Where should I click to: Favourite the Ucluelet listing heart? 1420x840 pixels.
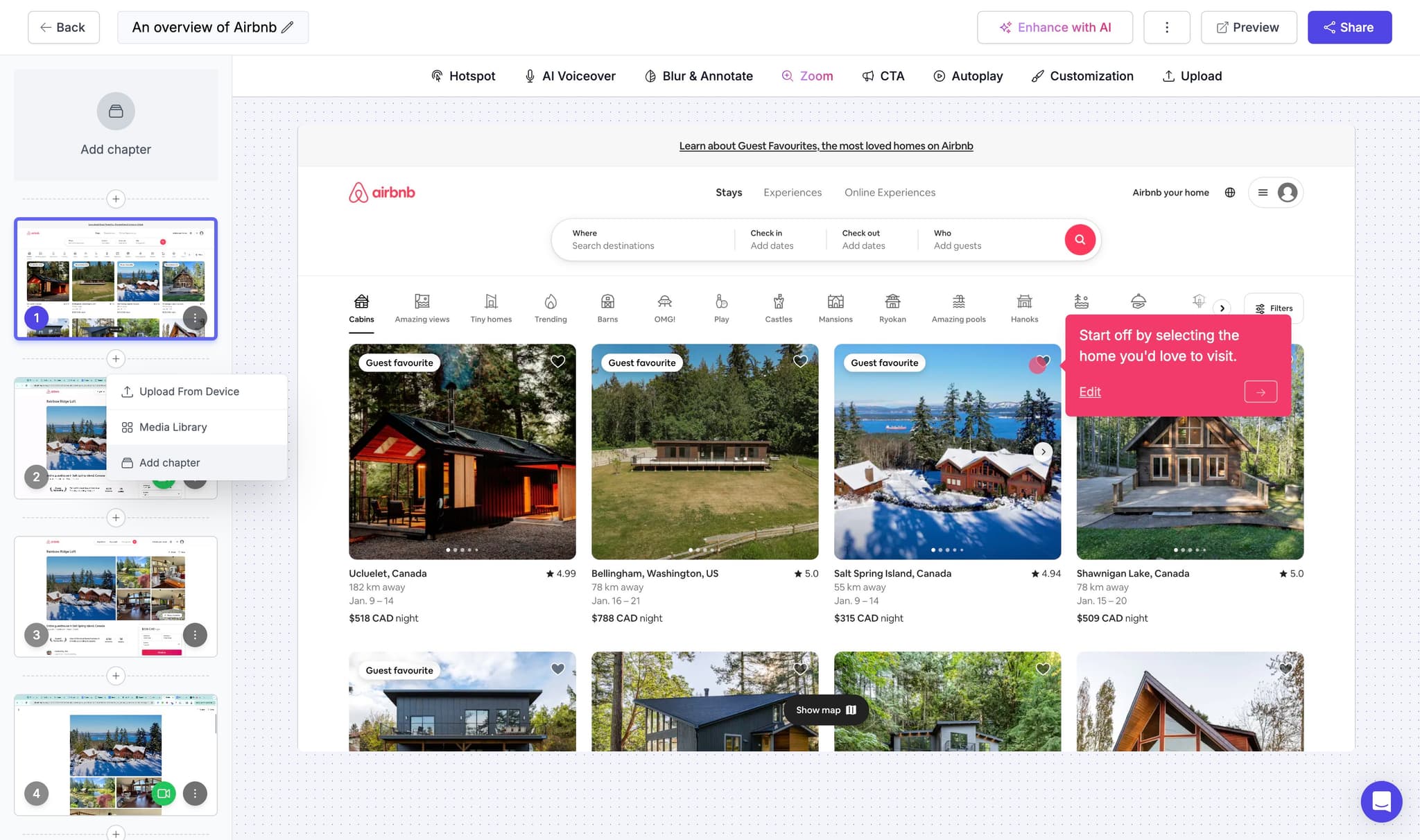[557, 361]
